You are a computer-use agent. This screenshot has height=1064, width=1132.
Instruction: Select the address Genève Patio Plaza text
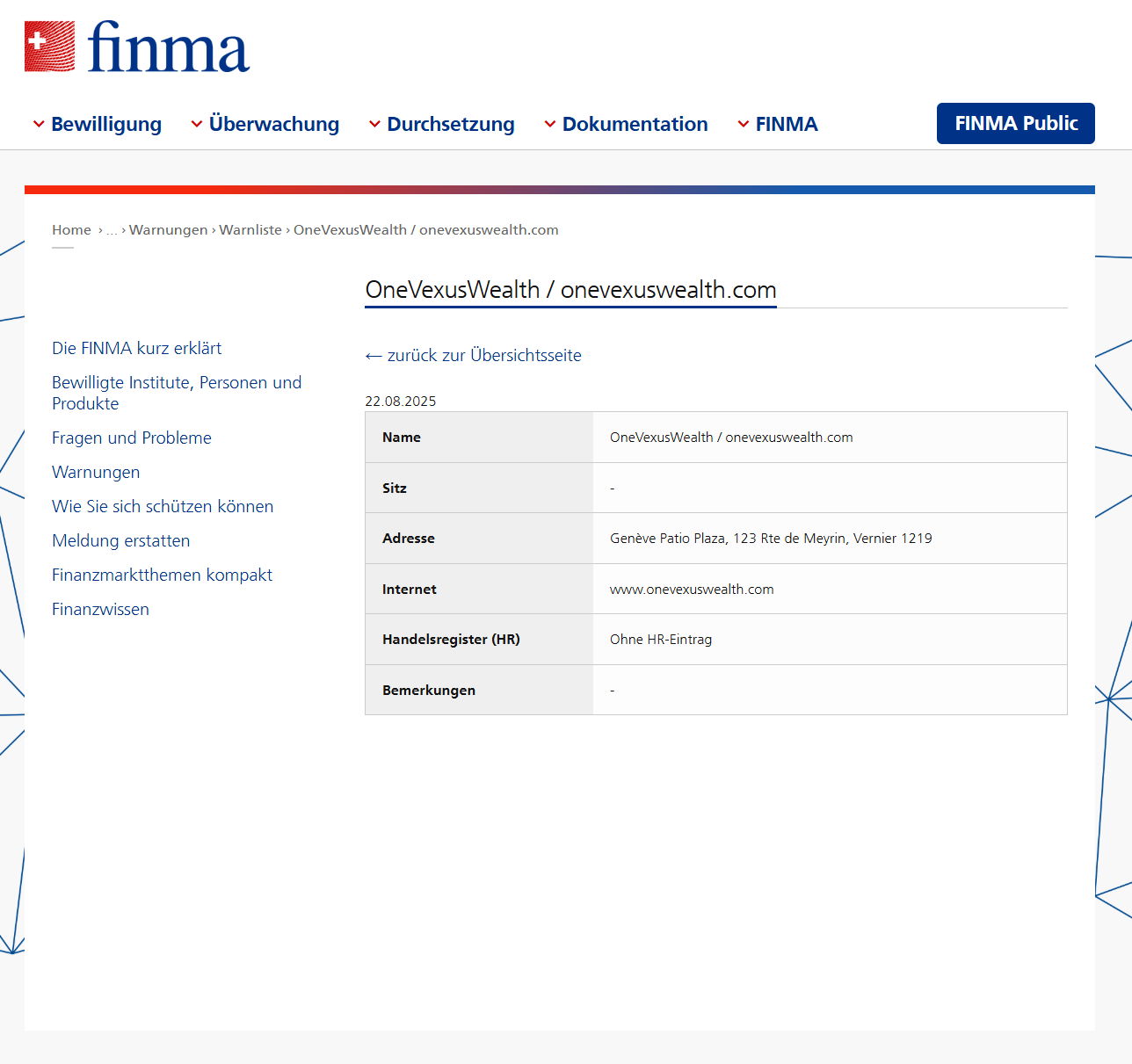click(771, 539)
